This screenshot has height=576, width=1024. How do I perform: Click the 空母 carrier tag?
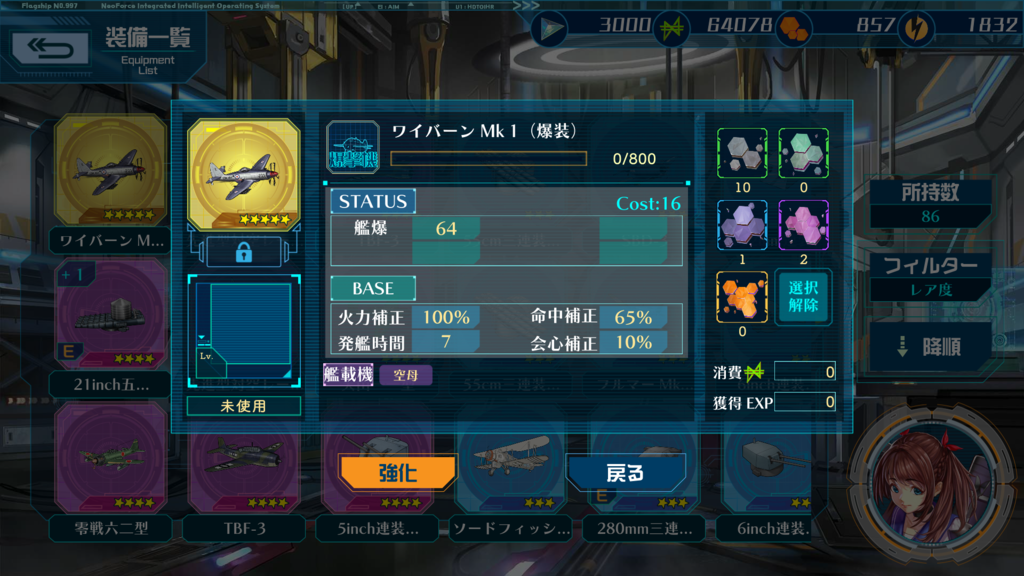(406, 375)
